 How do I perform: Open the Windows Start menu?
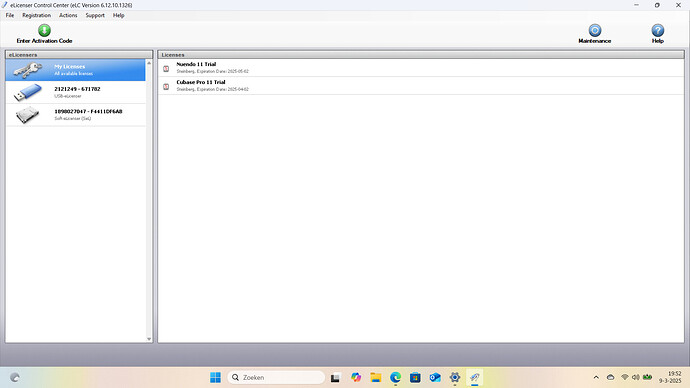pyautogui.click(x=215, y=377)
